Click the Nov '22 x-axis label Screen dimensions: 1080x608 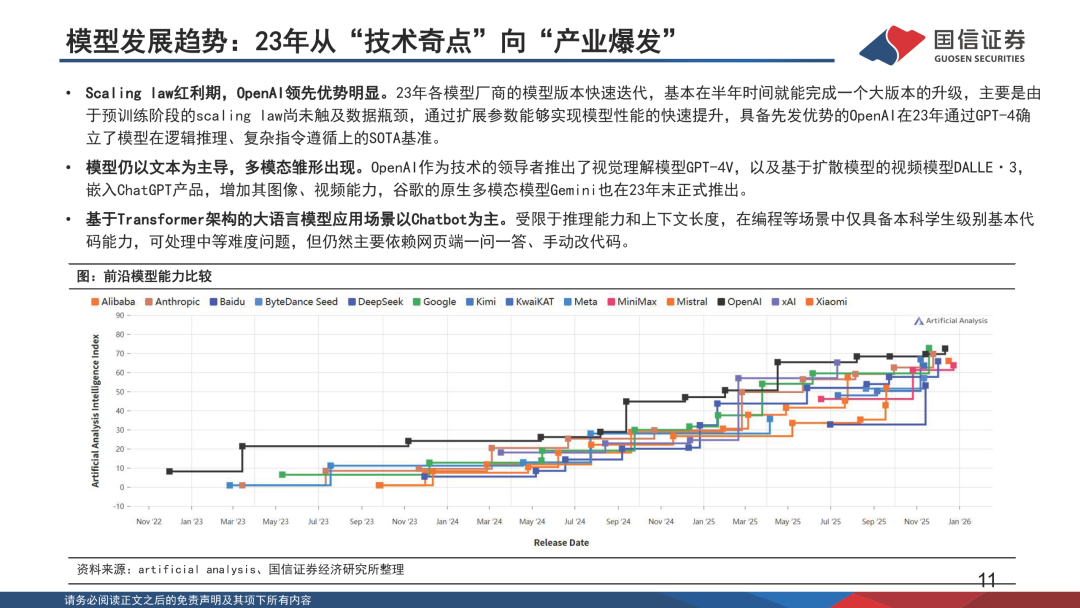(x=149, y=521)
